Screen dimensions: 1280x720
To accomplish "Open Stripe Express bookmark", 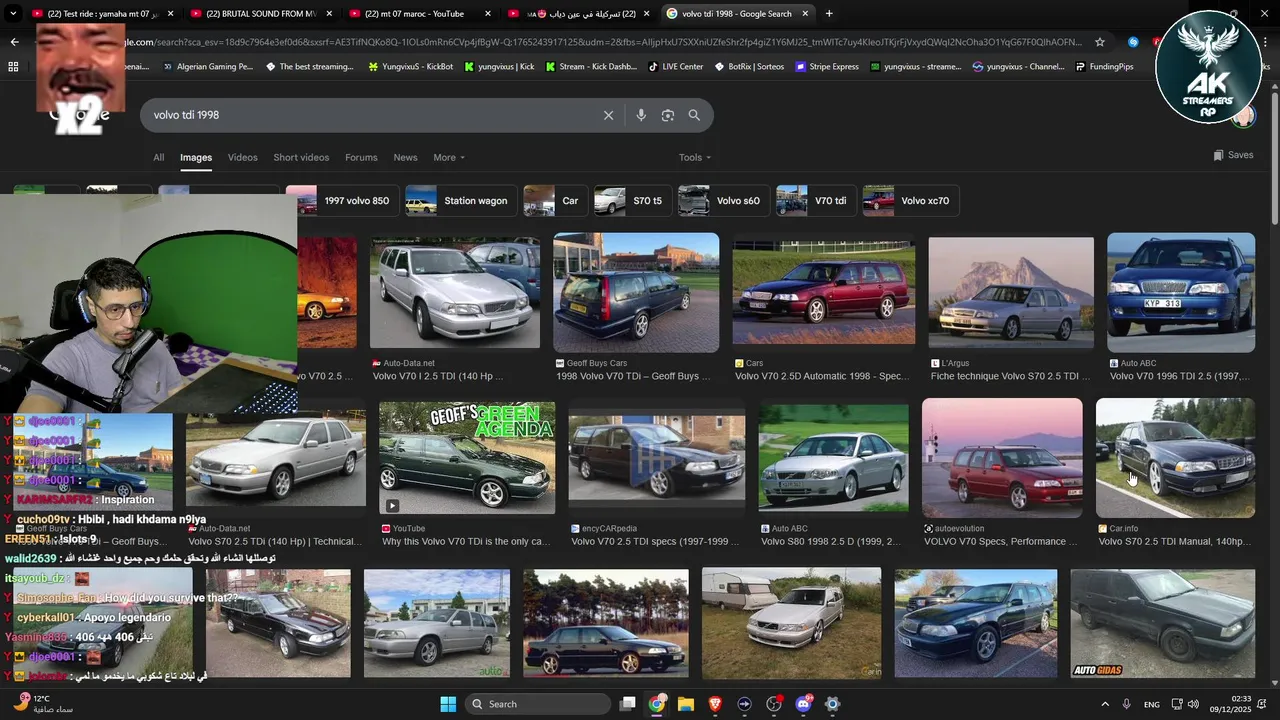I will [826, 67].
